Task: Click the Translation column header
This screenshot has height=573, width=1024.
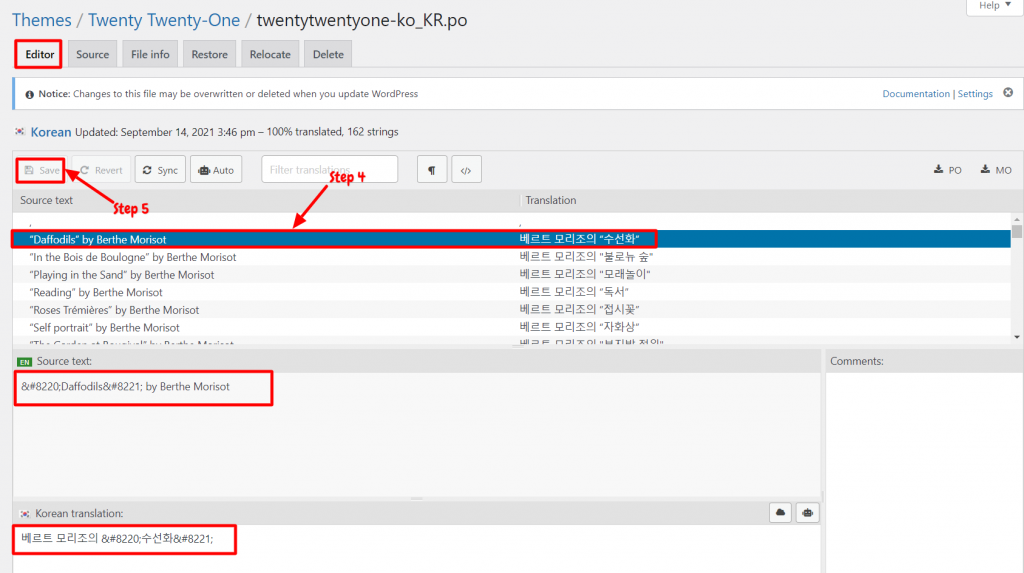Action: click(x=551, y=200)
